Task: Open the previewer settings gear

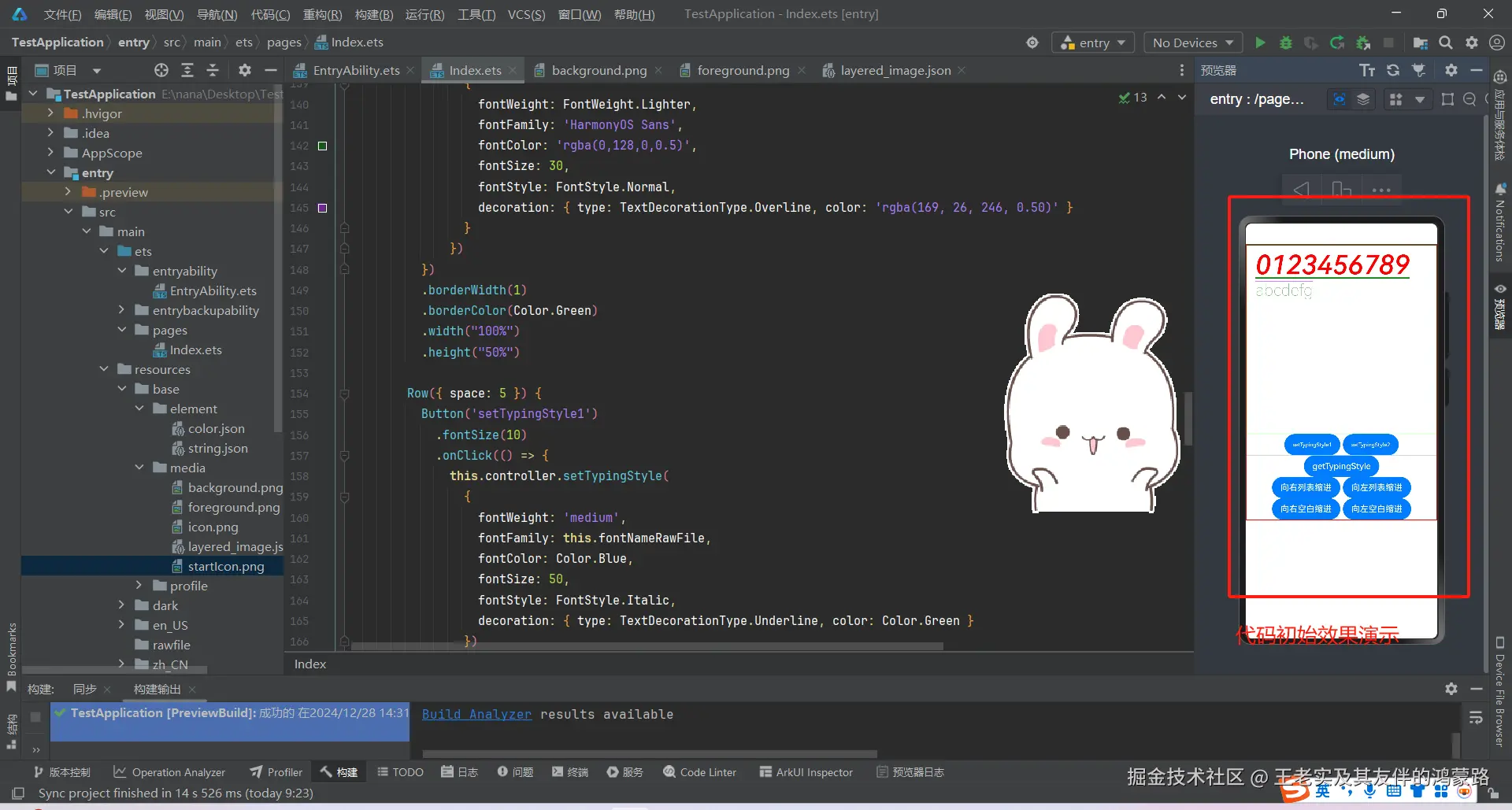Action: click(x=1450, y=69)
